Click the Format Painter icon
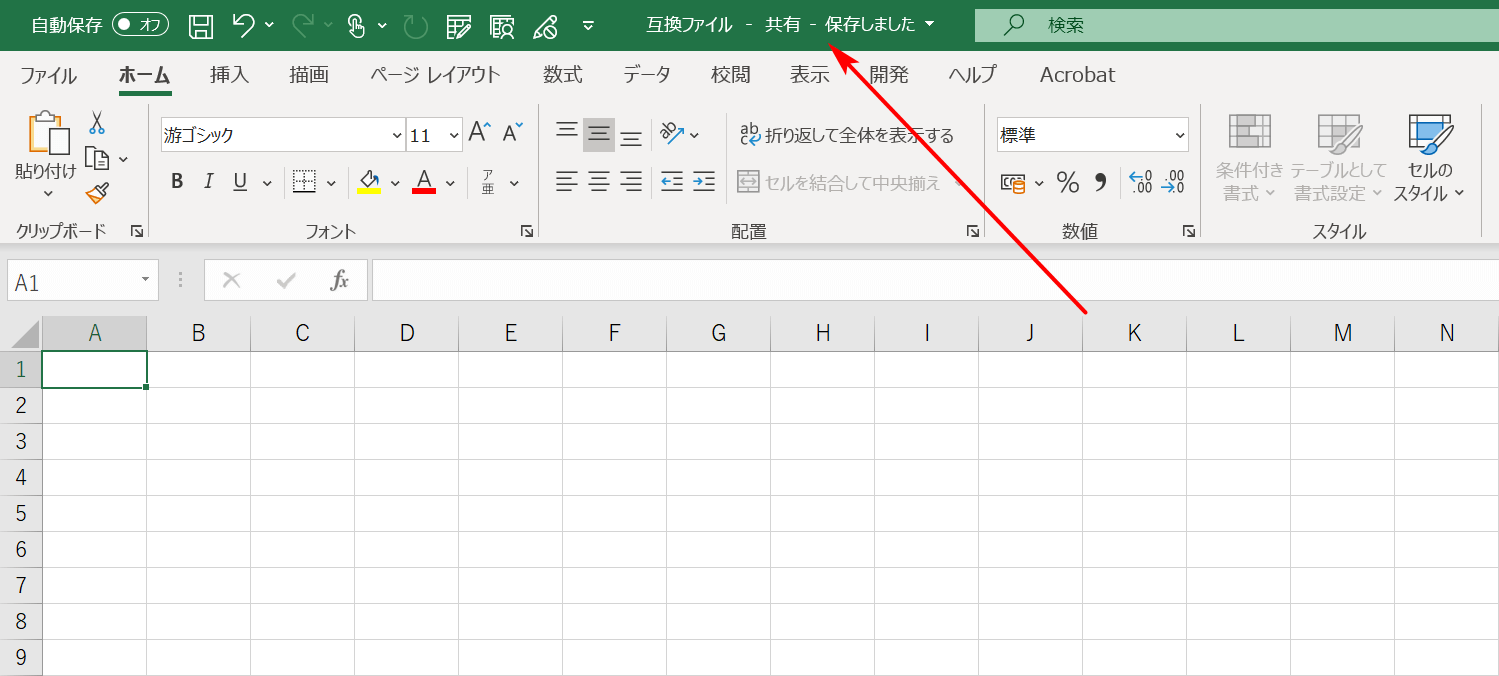This screenshot has height=676, width=1499. point(96,193)
